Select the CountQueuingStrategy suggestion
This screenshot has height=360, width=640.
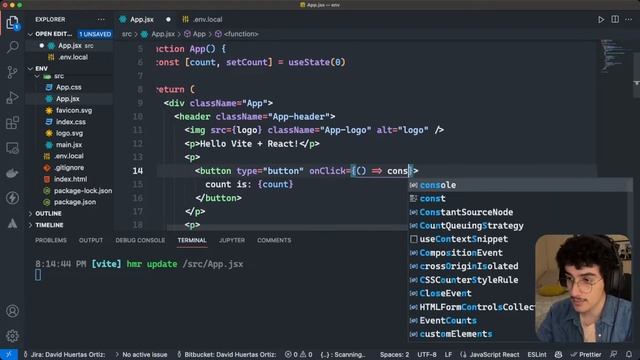[x=520, y=226]
